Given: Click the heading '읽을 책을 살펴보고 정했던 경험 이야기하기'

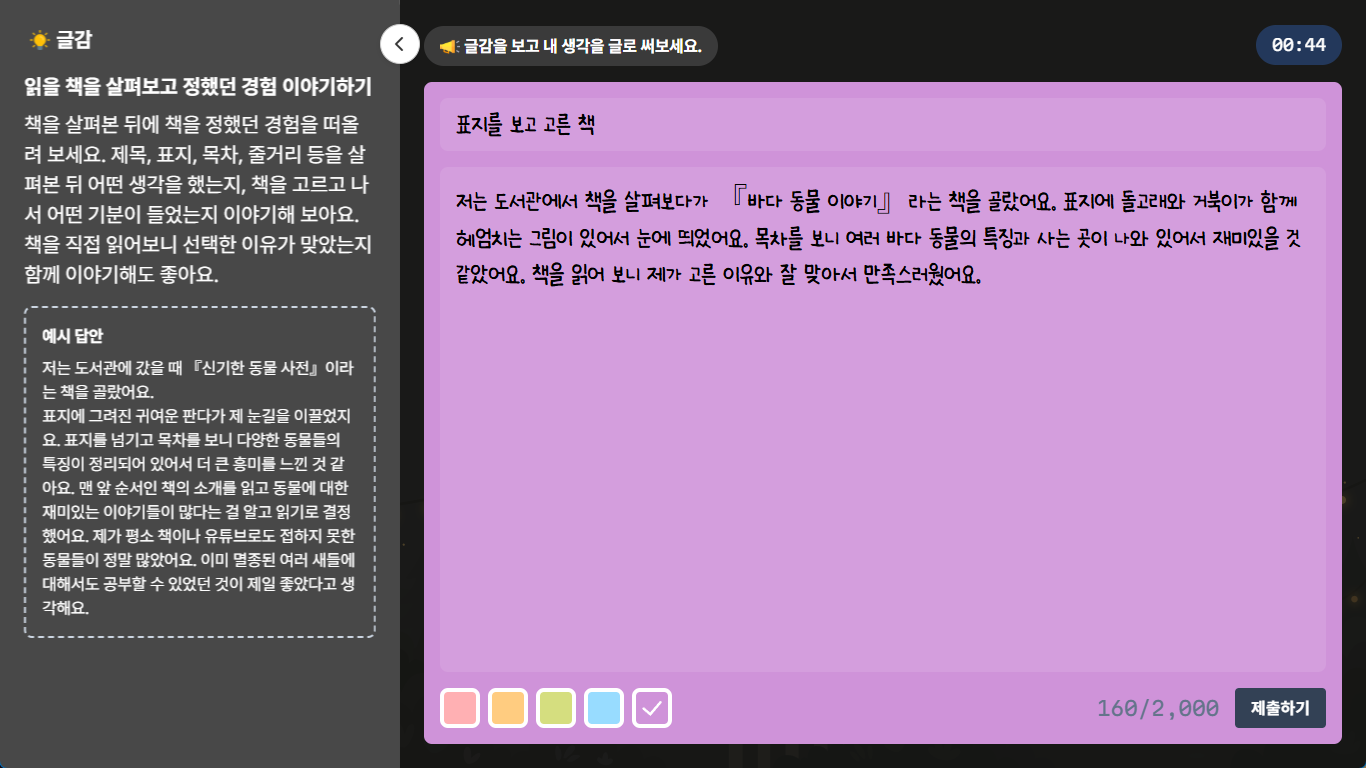Looking at the screenshot, I should pos(198,87).
